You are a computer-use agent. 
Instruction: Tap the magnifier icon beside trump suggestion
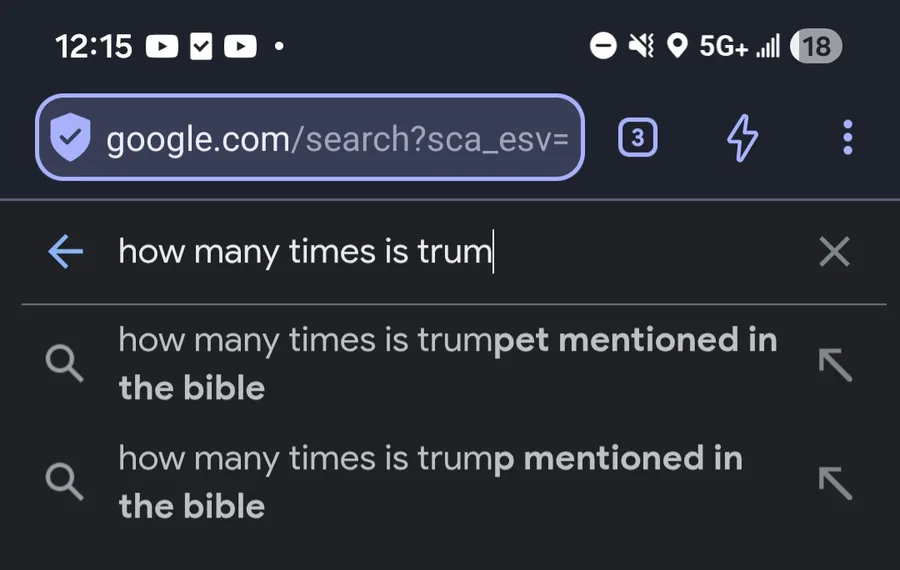tap(65, 482)
